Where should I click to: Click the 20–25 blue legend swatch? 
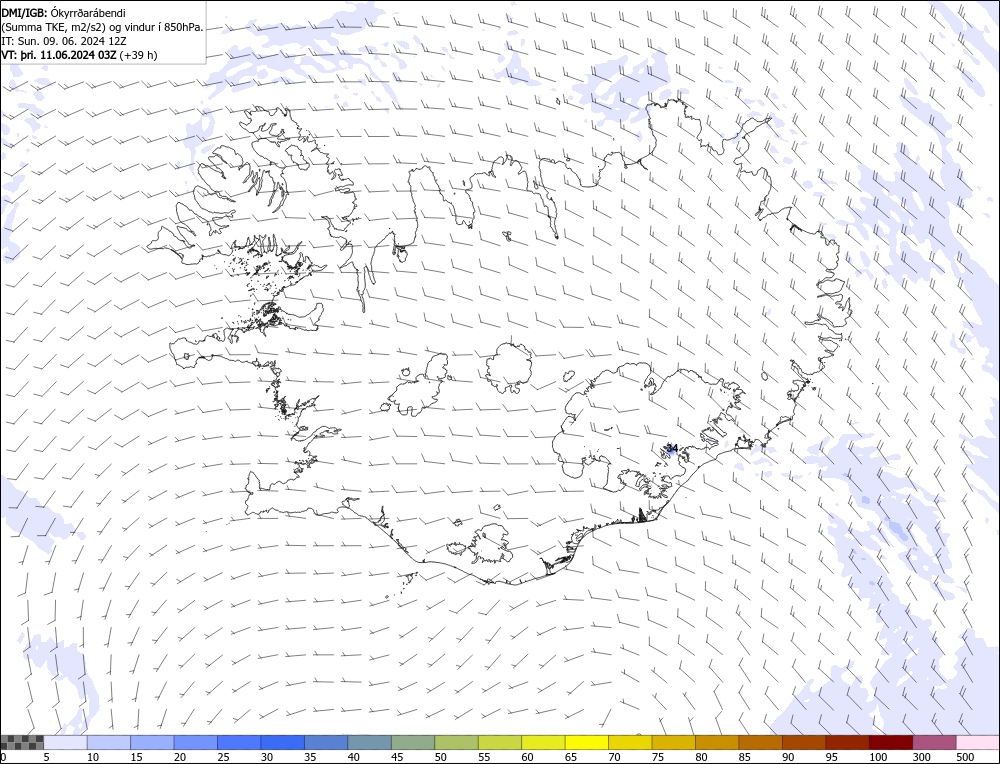click(x=196, y=742)
